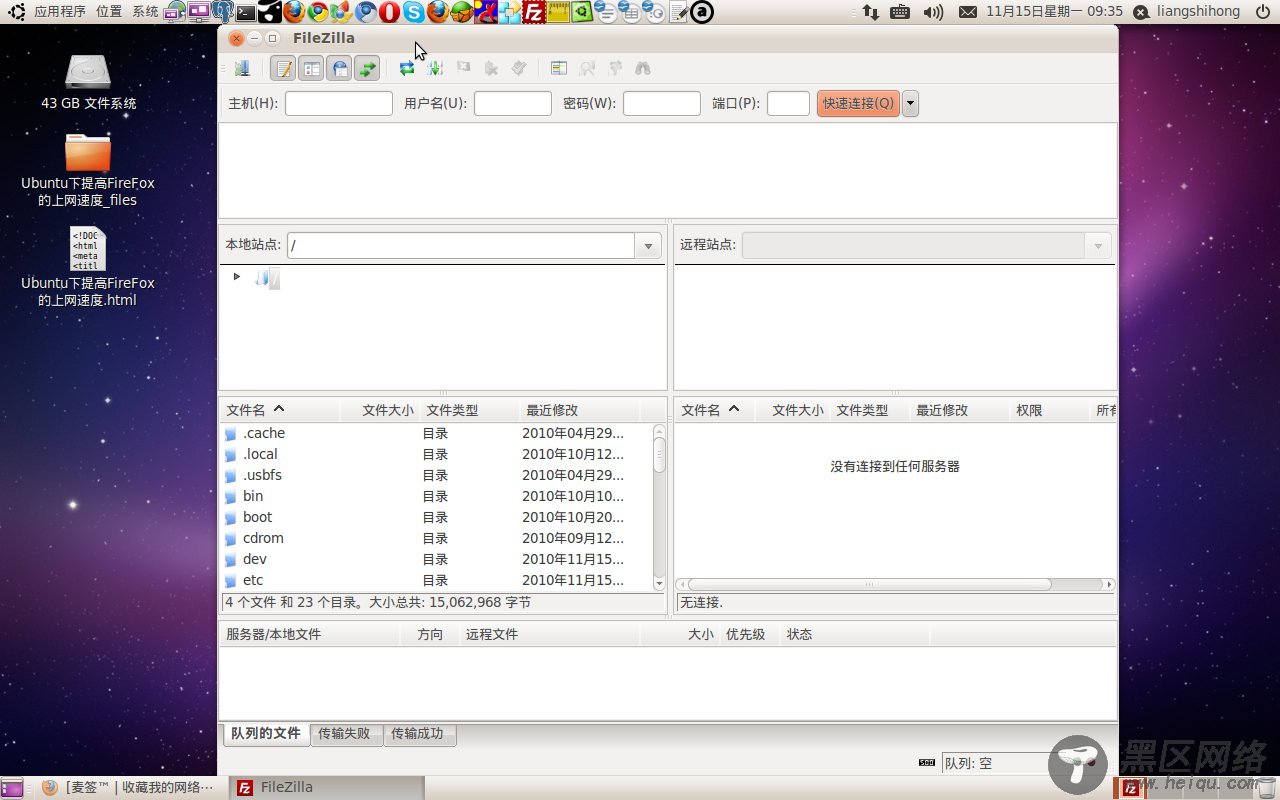Click the 端口(P) port field

pyautogui.click(x=788, y=103)
